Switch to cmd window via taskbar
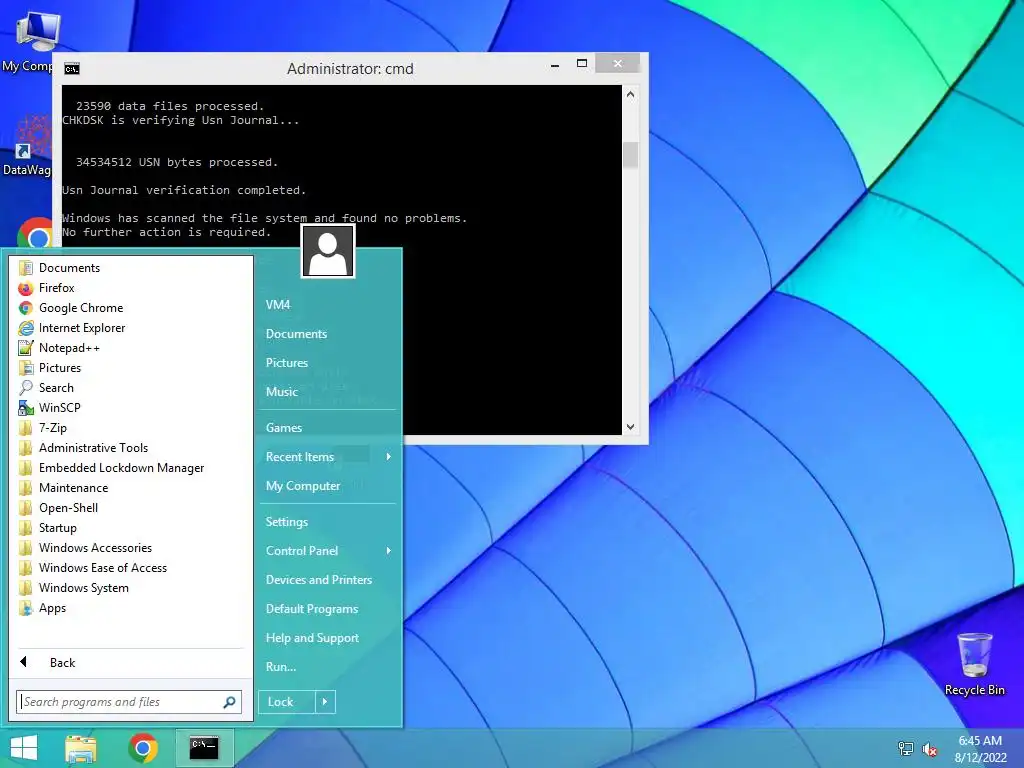 coord(204,748)
